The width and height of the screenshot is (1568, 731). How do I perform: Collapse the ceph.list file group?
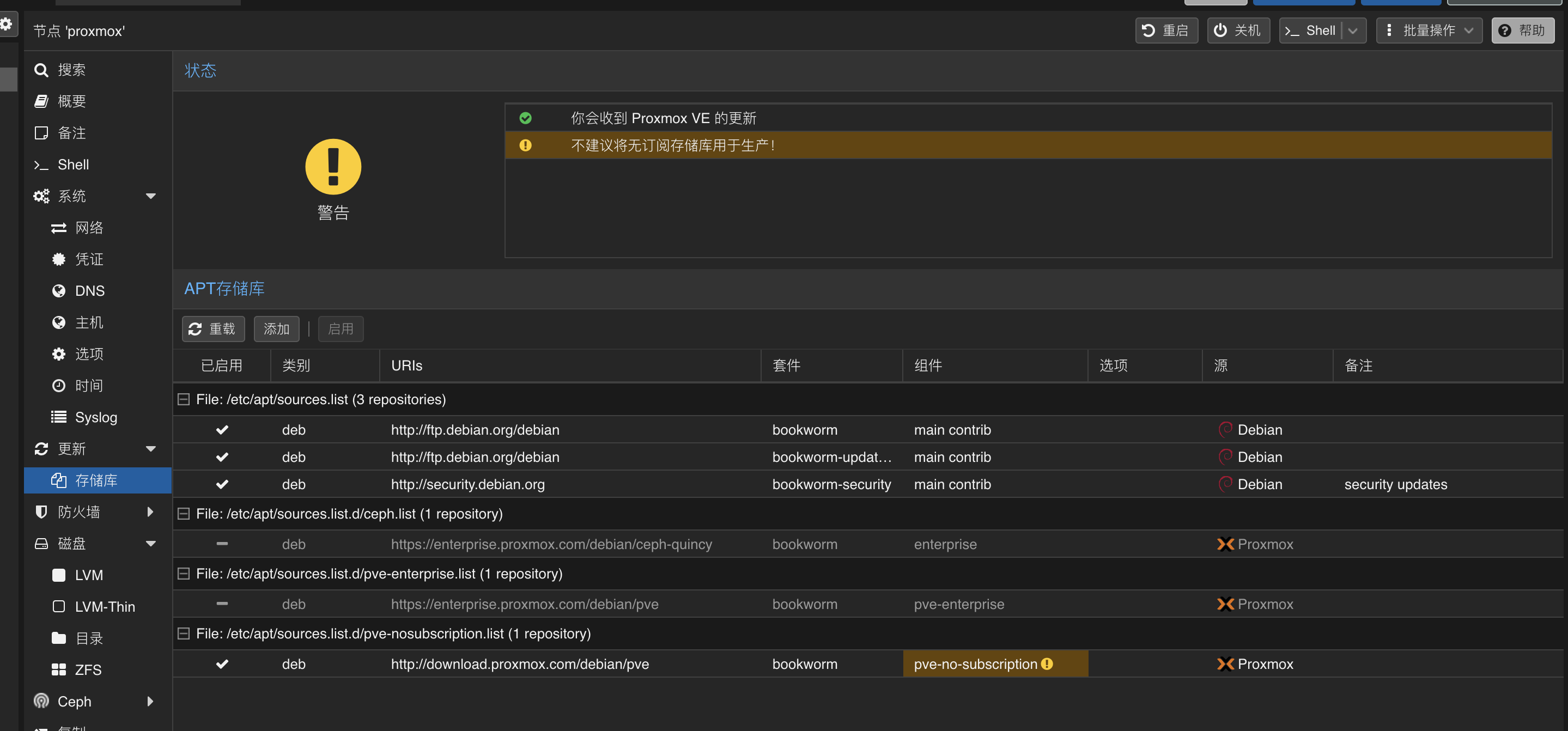[183, 514]
